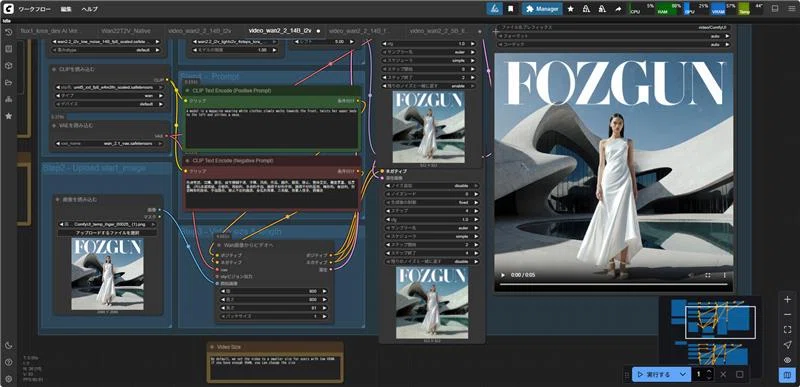Viewport: 800px width, 387px height.
Task: Play the FOZGUN output video
Action: pyautogui.click(x=503, y=275)
